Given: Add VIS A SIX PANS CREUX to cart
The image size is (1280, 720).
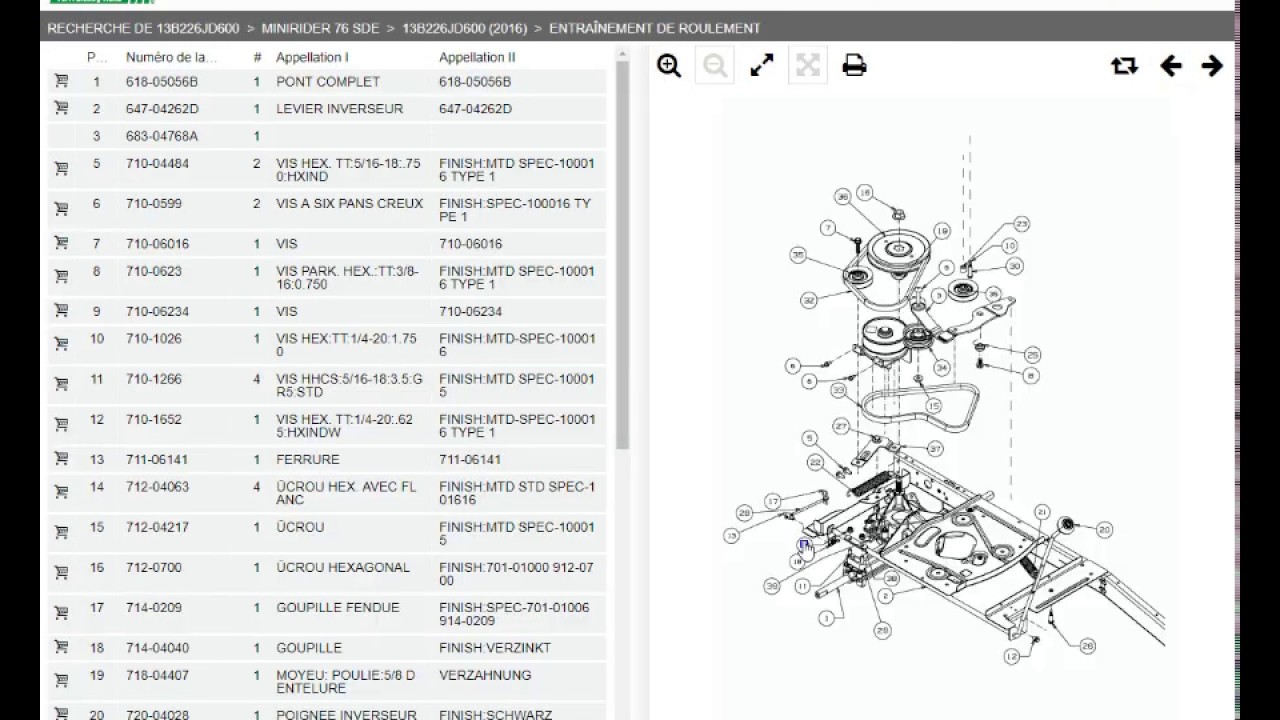Looking at the screenshot, I should (x=61, y=209).
